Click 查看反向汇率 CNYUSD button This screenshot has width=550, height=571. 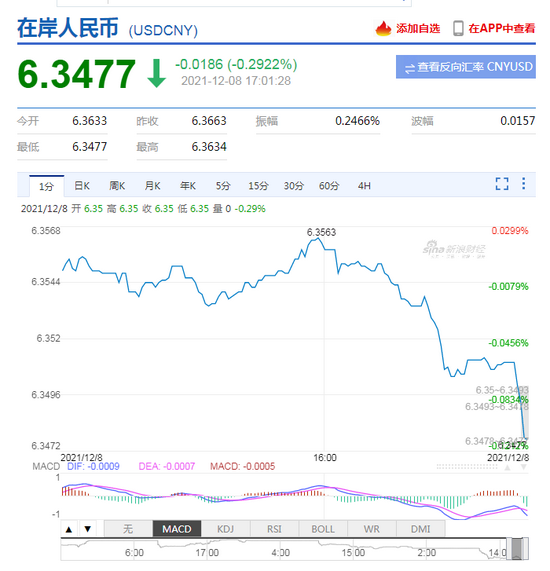pos(466,67)
